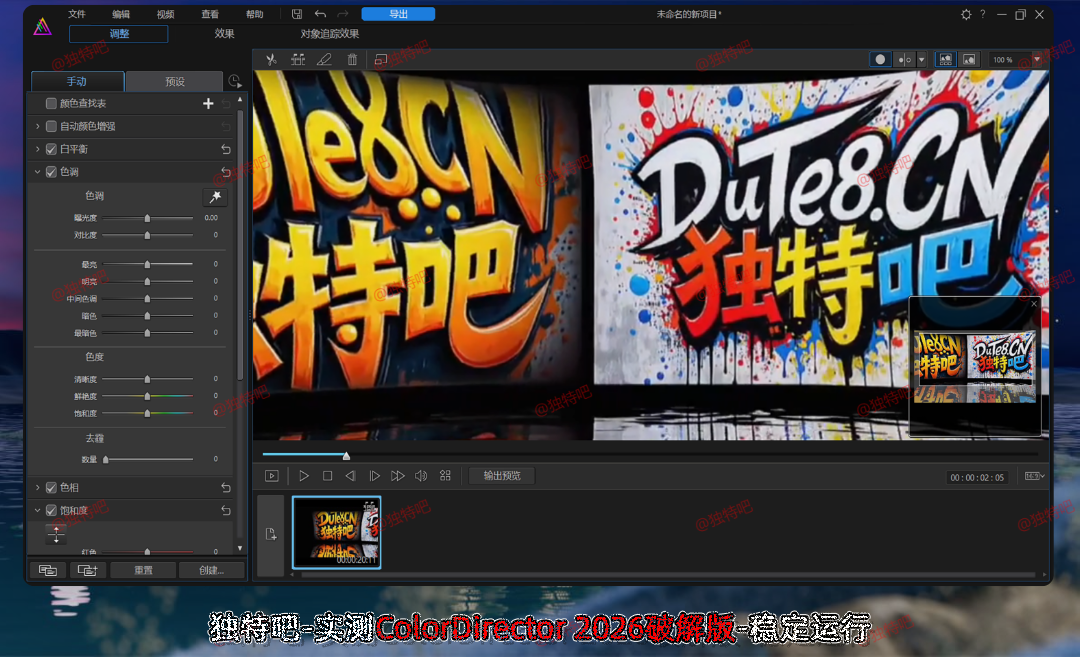Click the 导出 export button
Screen dimensions: 1080x657
(398, 14)
